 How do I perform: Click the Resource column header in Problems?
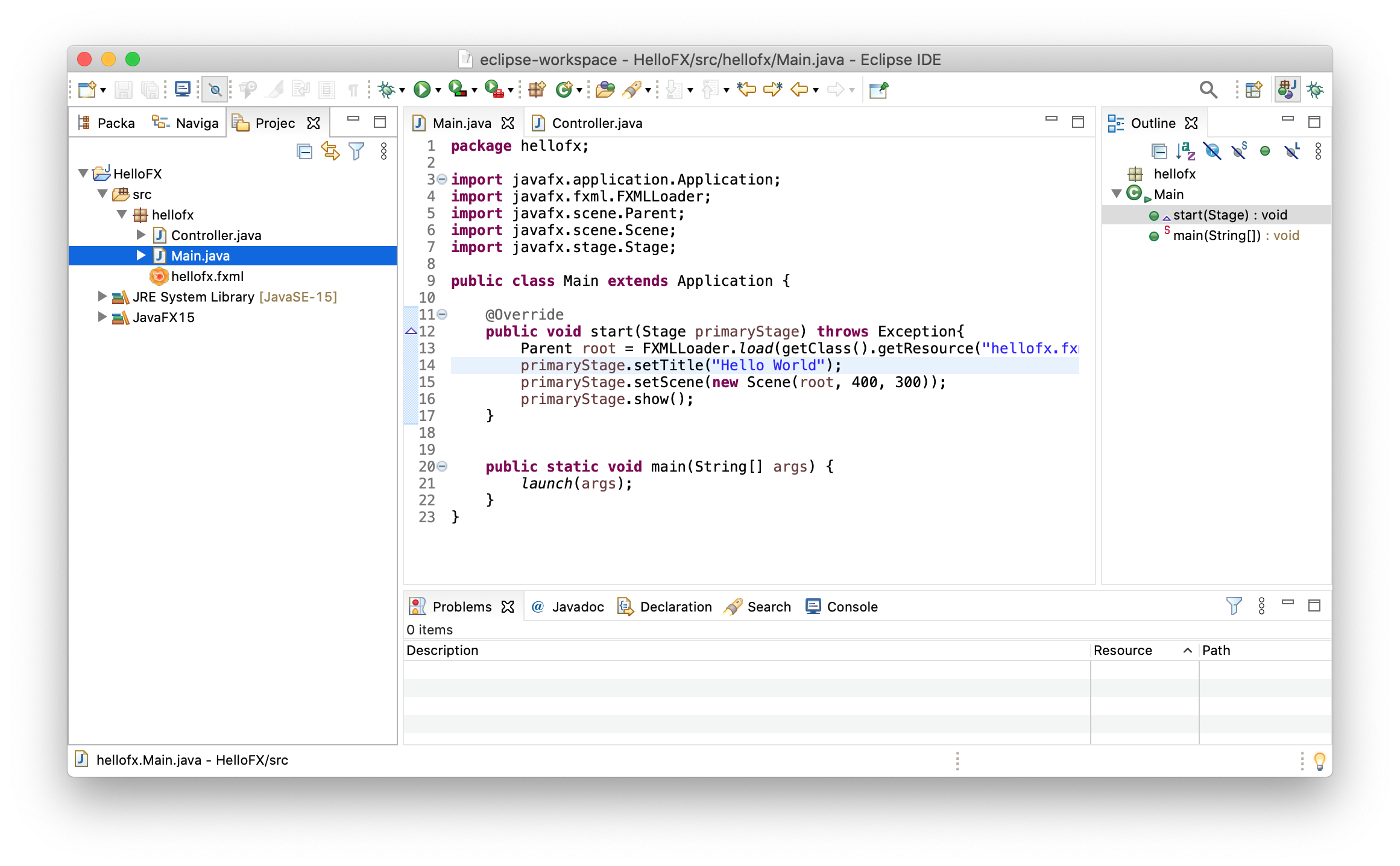tap(1123, 650)
